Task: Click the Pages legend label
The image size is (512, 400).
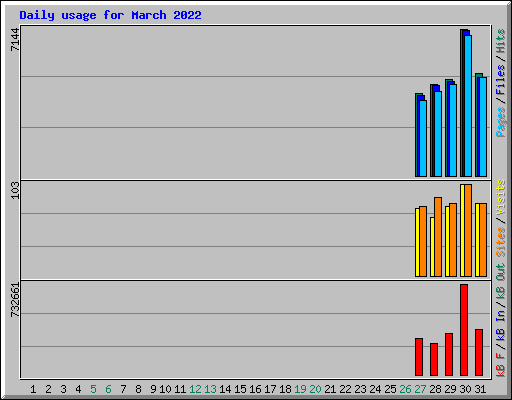Action: pos(500,122)
